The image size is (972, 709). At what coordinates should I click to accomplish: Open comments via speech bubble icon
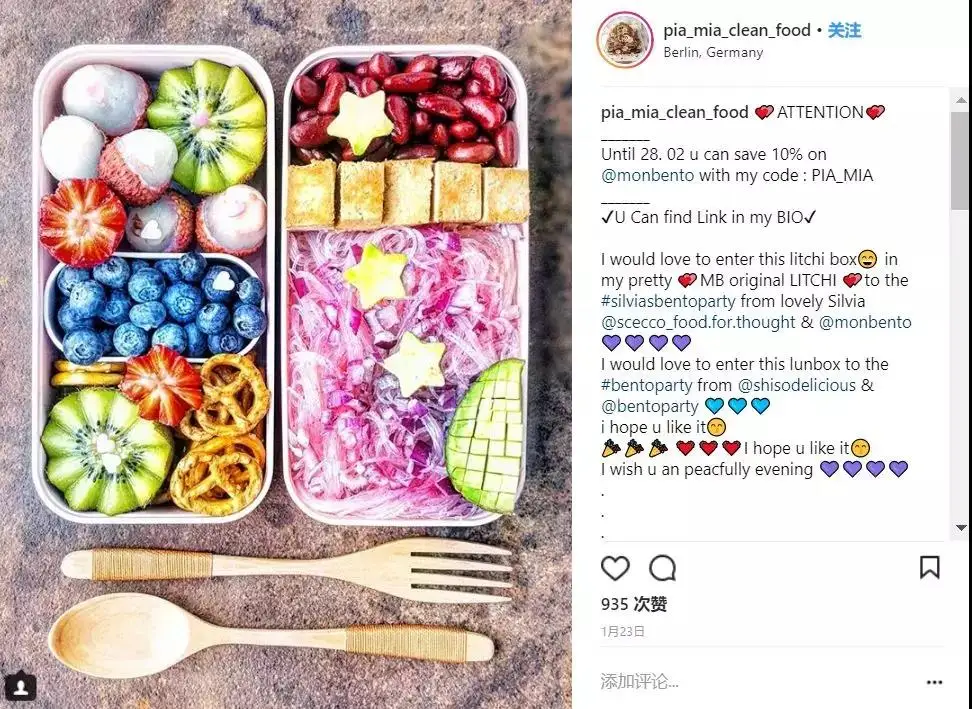click(662, 568)
